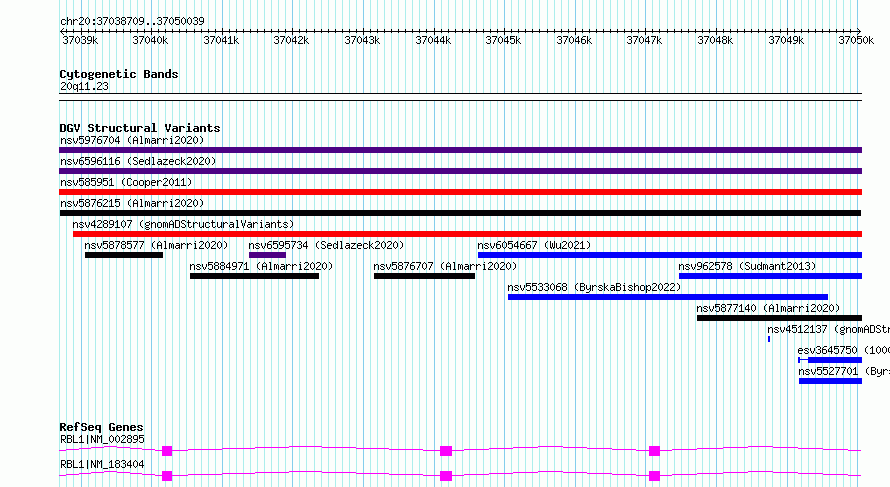The image size is (890, 487).
Task: Click the RBL1|NM_183404 gene label
Action: click(x=102, y=464)
